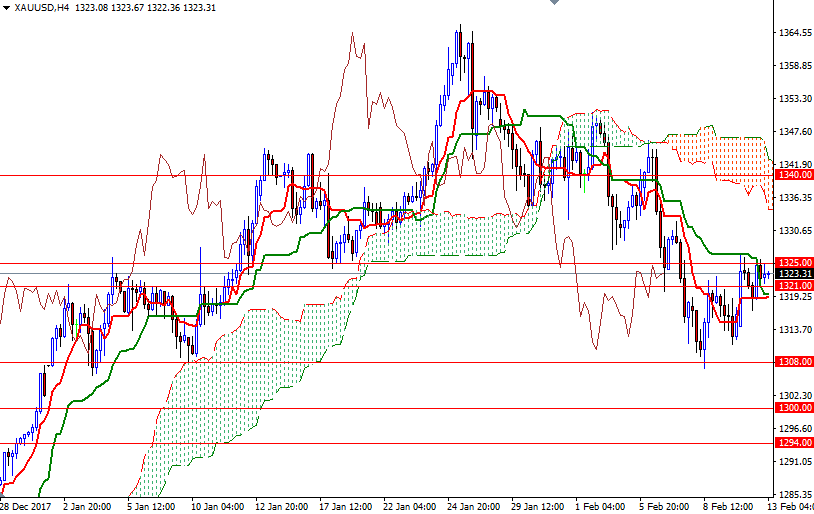Screen dimensions: 814x514
Task: Click the 5 Feb 20:00 time label
Action: tap(664, 507)
